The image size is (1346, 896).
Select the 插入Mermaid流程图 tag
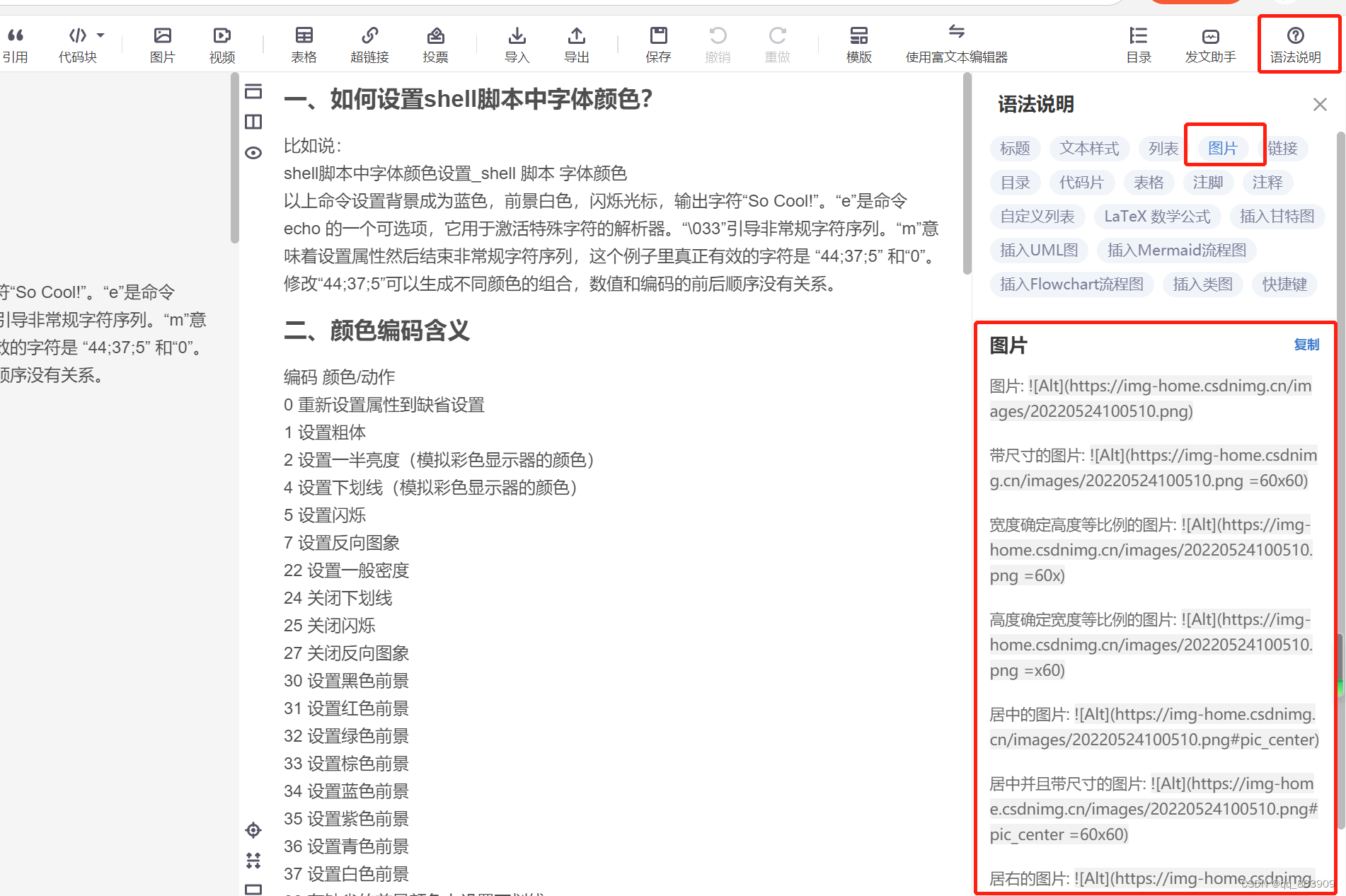[x=1177, y=251]
